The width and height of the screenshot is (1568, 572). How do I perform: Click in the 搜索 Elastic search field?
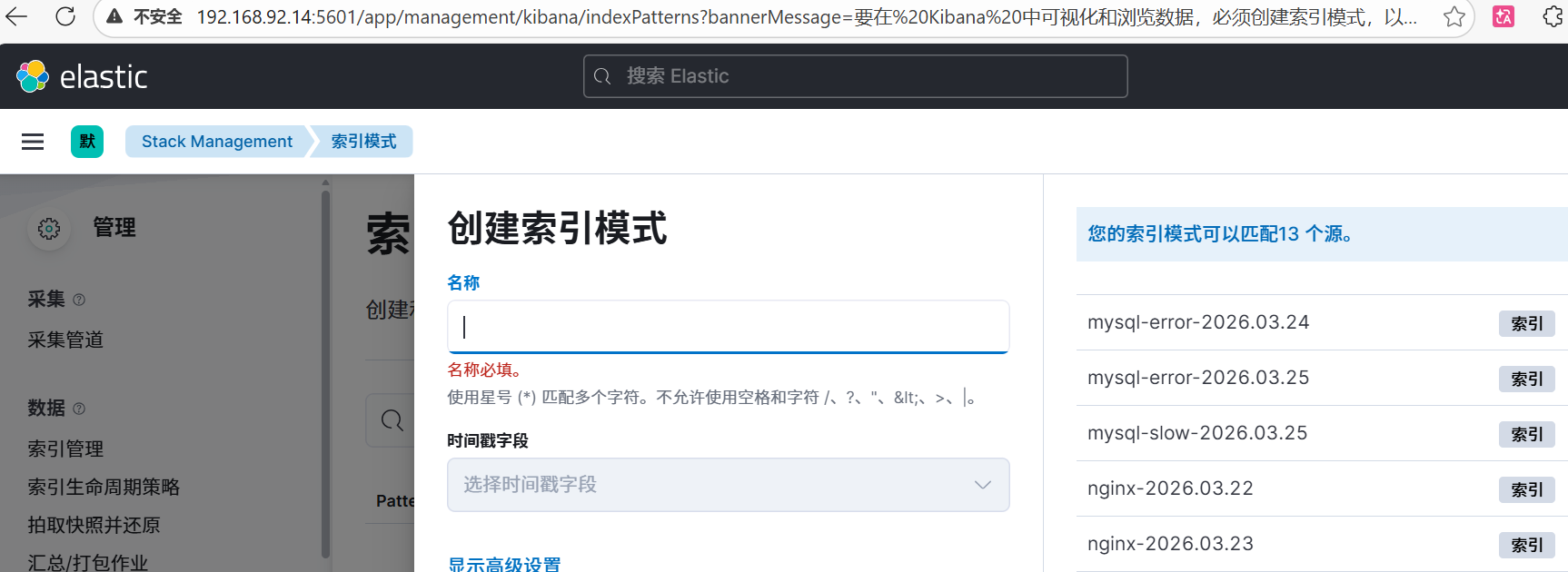pos(856,76)
